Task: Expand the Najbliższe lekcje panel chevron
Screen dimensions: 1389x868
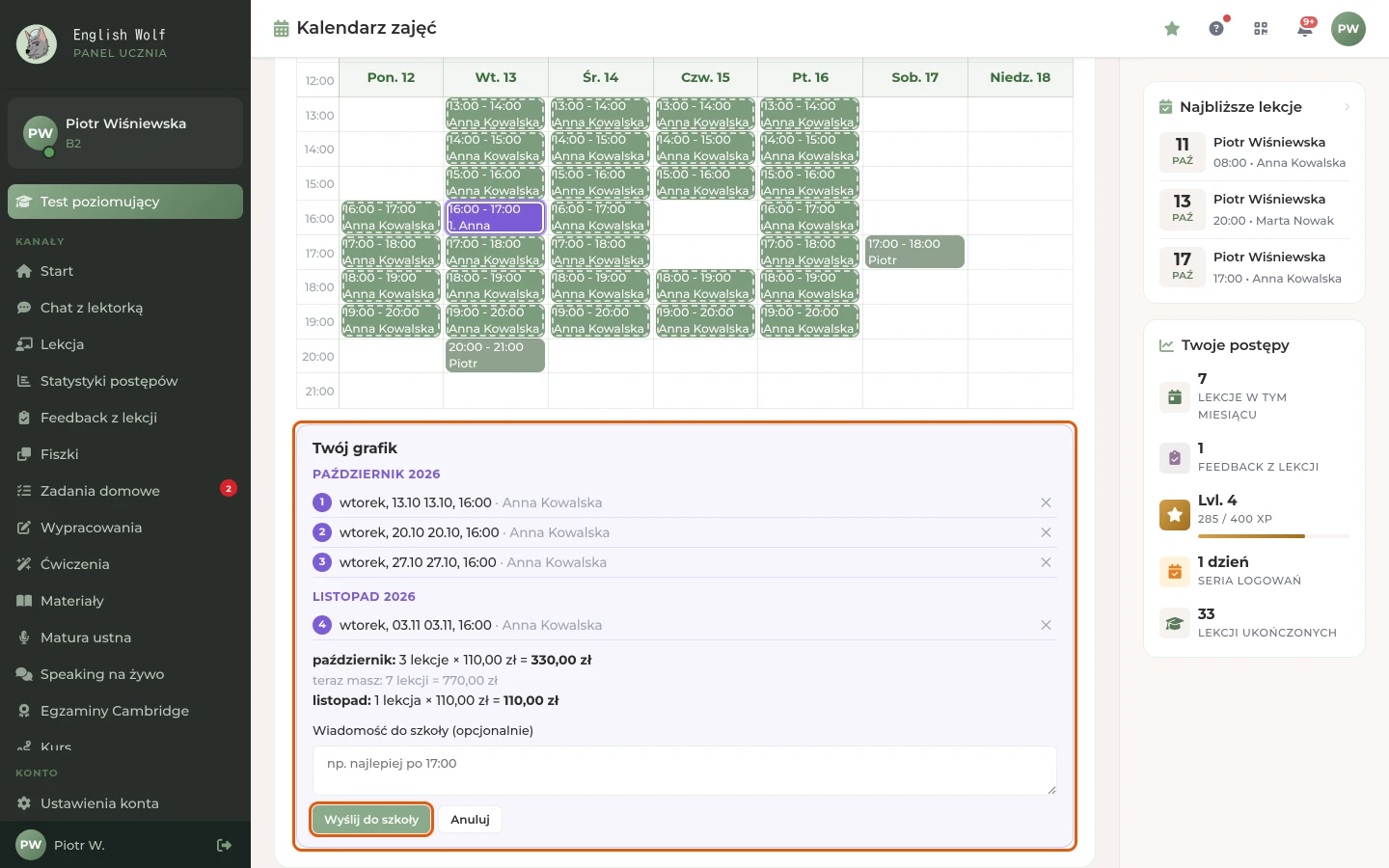Action: (x=1347, y=107)
